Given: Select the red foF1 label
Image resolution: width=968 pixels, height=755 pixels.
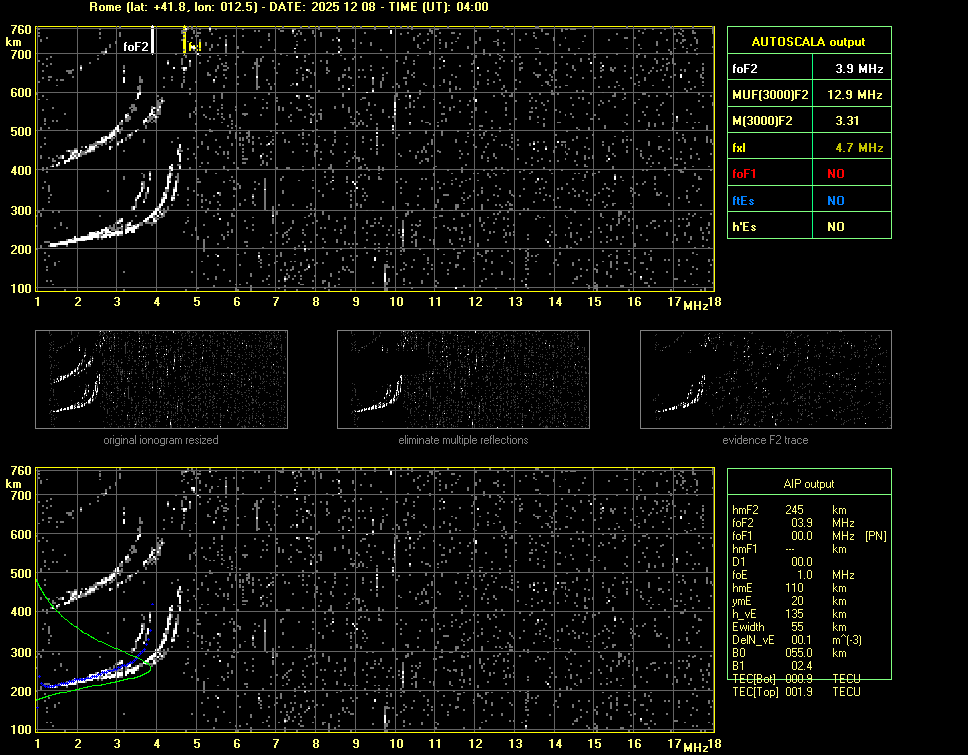Looking at the screenshot, I should (x=747, y=174).
